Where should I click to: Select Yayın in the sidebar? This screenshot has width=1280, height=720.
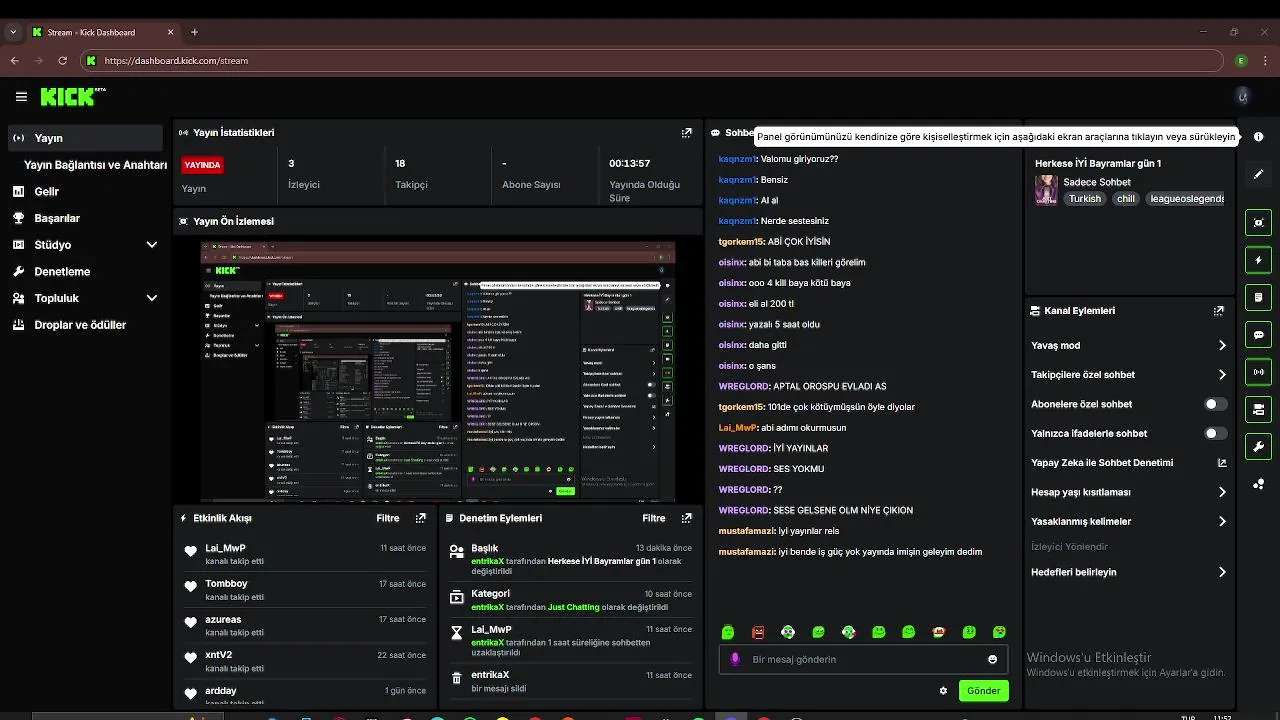85,138
